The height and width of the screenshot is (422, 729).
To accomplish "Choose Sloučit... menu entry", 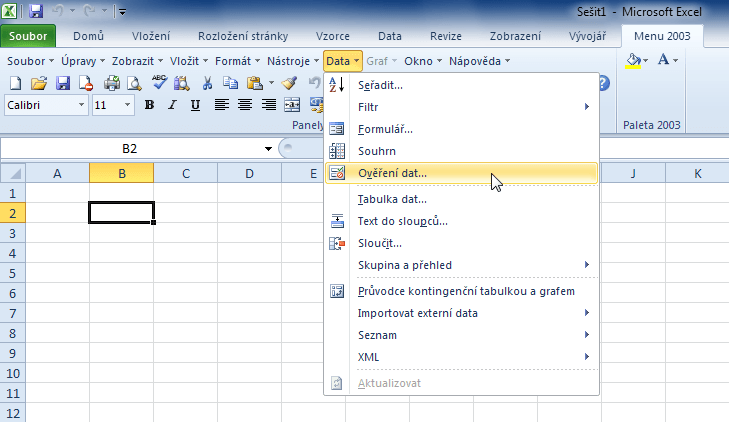I will click(x=461, y=243).
